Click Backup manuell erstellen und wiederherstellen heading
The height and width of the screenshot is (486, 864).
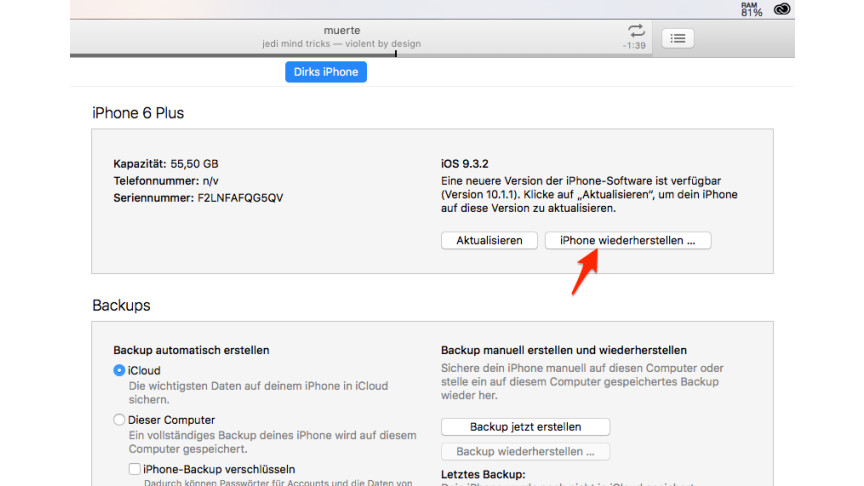point(564,350)
